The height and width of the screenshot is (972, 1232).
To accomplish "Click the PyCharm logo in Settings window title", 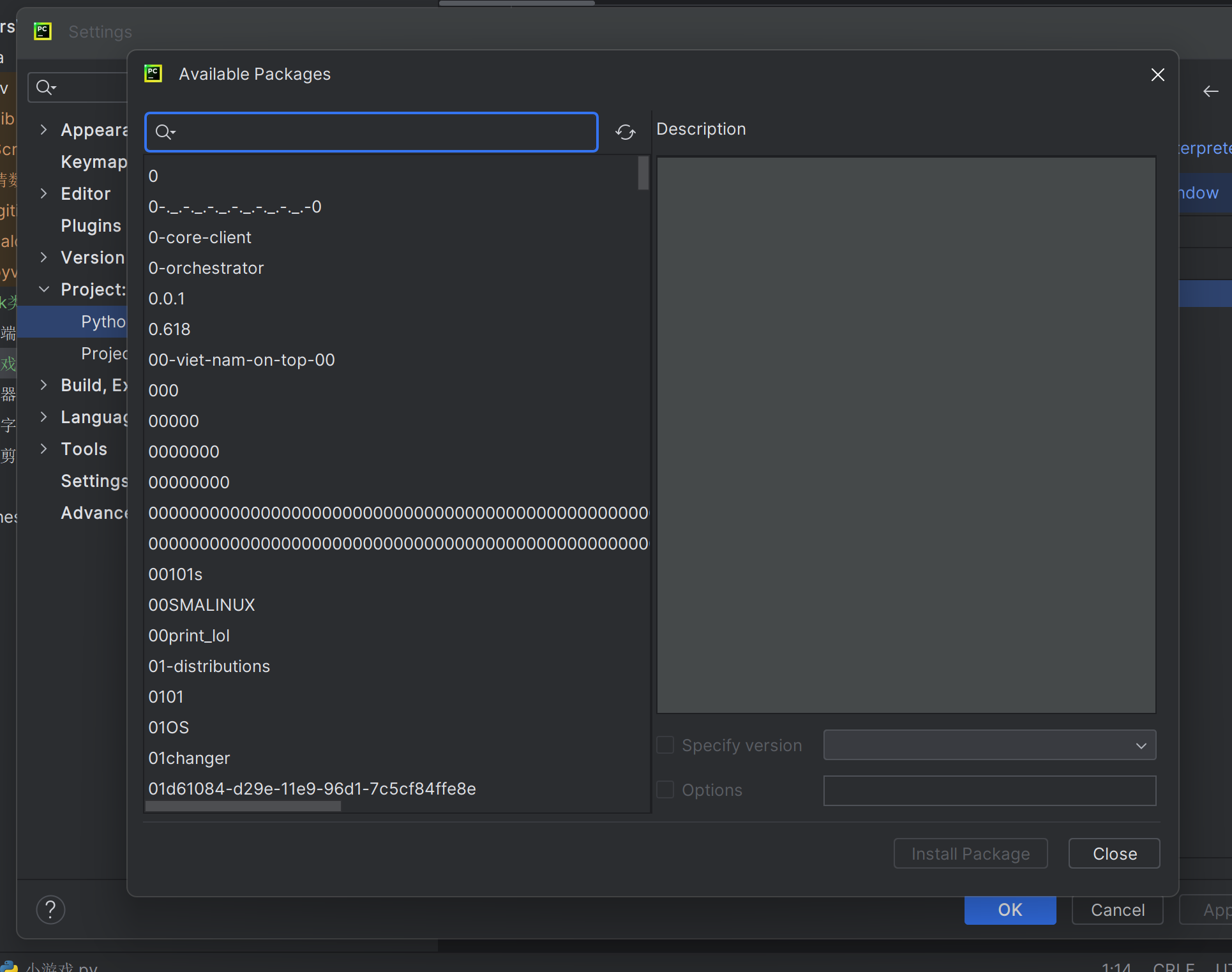I will (43, 31).
